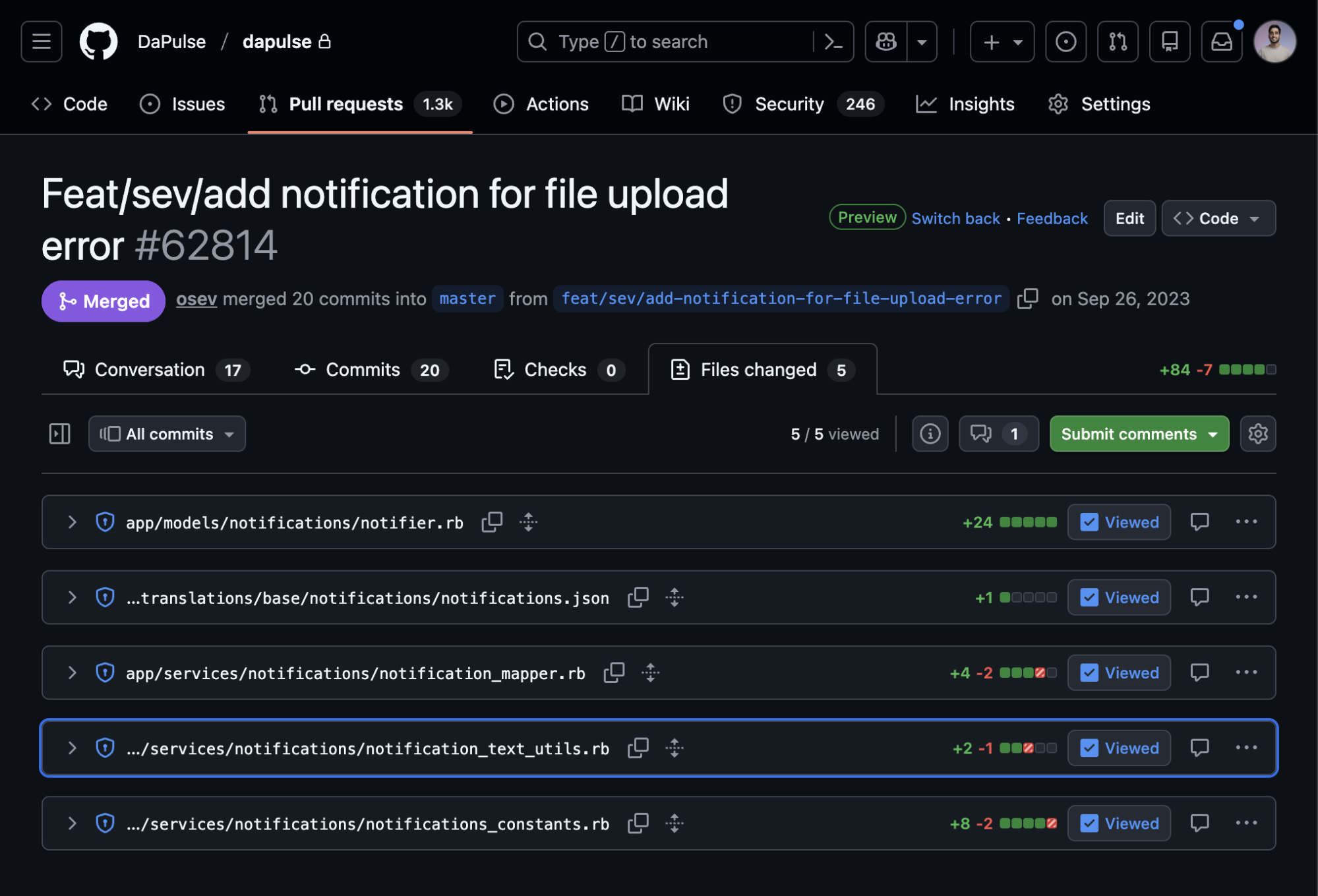
Task: Open the Actions tab
Action: [x=541, y=104]
